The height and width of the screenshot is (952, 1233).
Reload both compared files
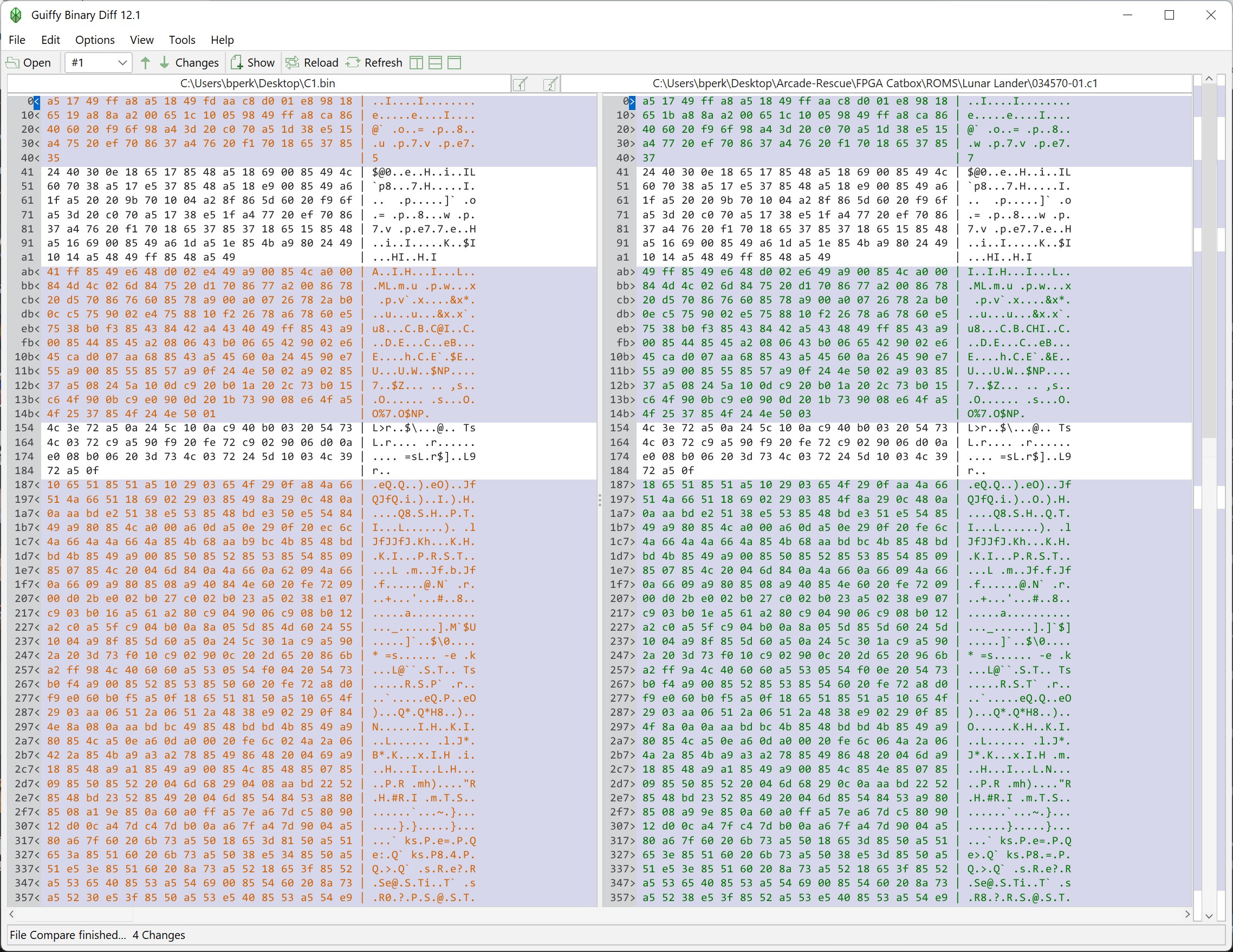tap(312, 63)
